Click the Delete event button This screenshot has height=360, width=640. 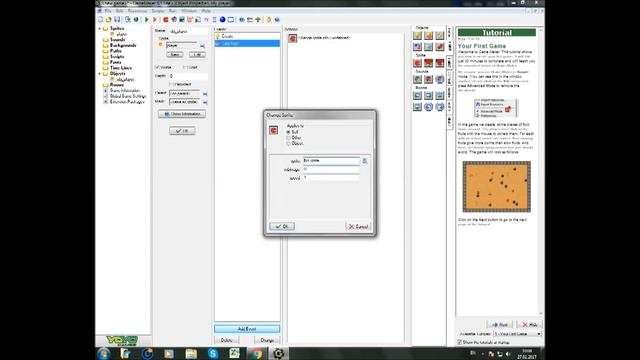point(227,340)
